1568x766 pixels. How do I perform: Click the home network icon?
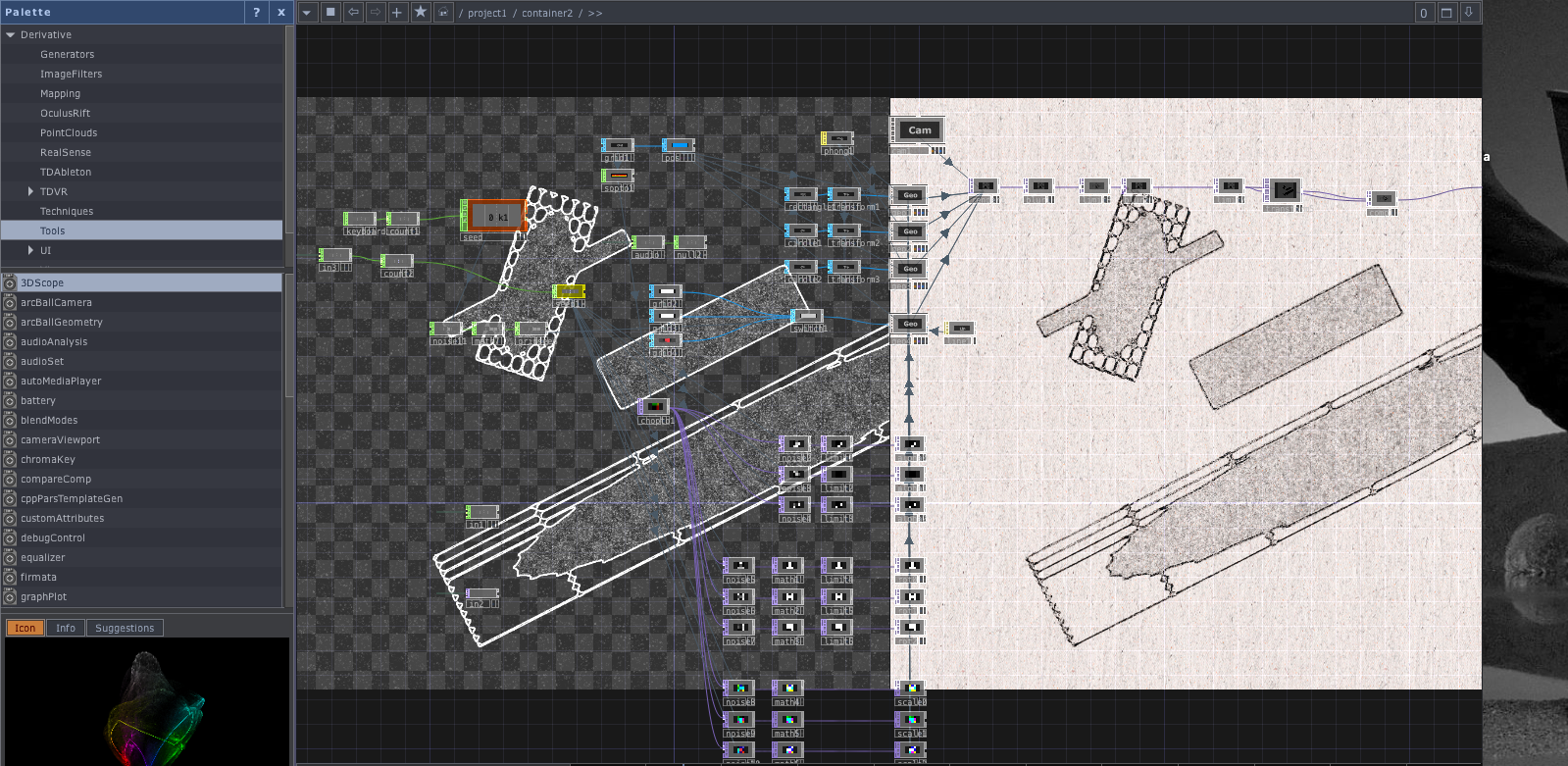click(x=443, y=12)
